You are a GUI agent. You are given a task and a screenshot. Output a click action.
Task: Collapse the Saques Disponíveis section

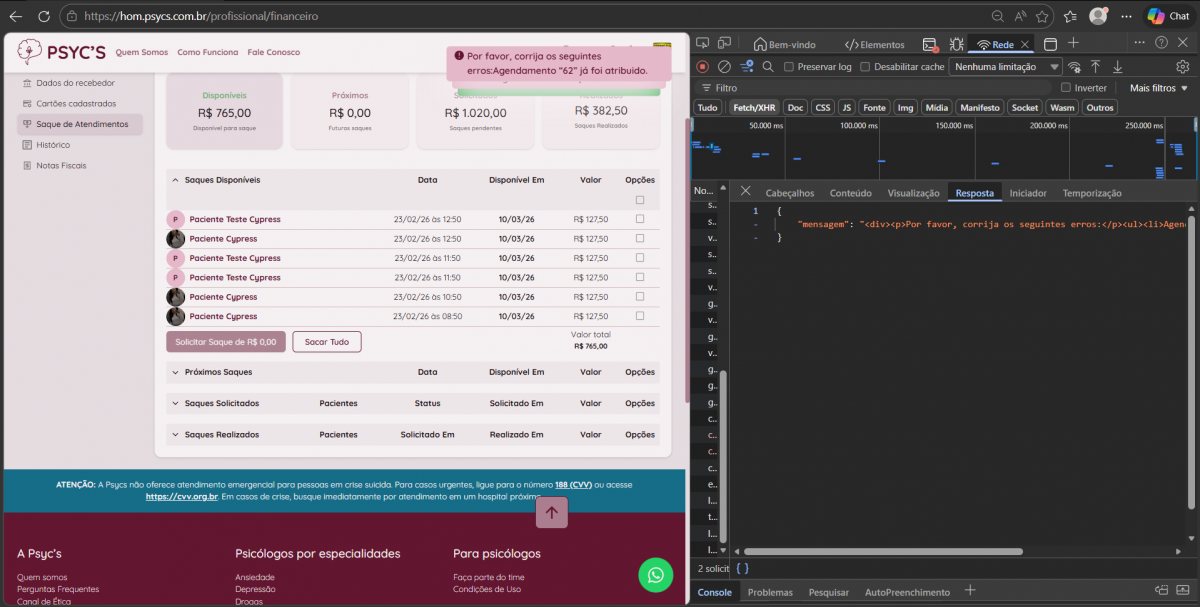[x=175, y=180]
